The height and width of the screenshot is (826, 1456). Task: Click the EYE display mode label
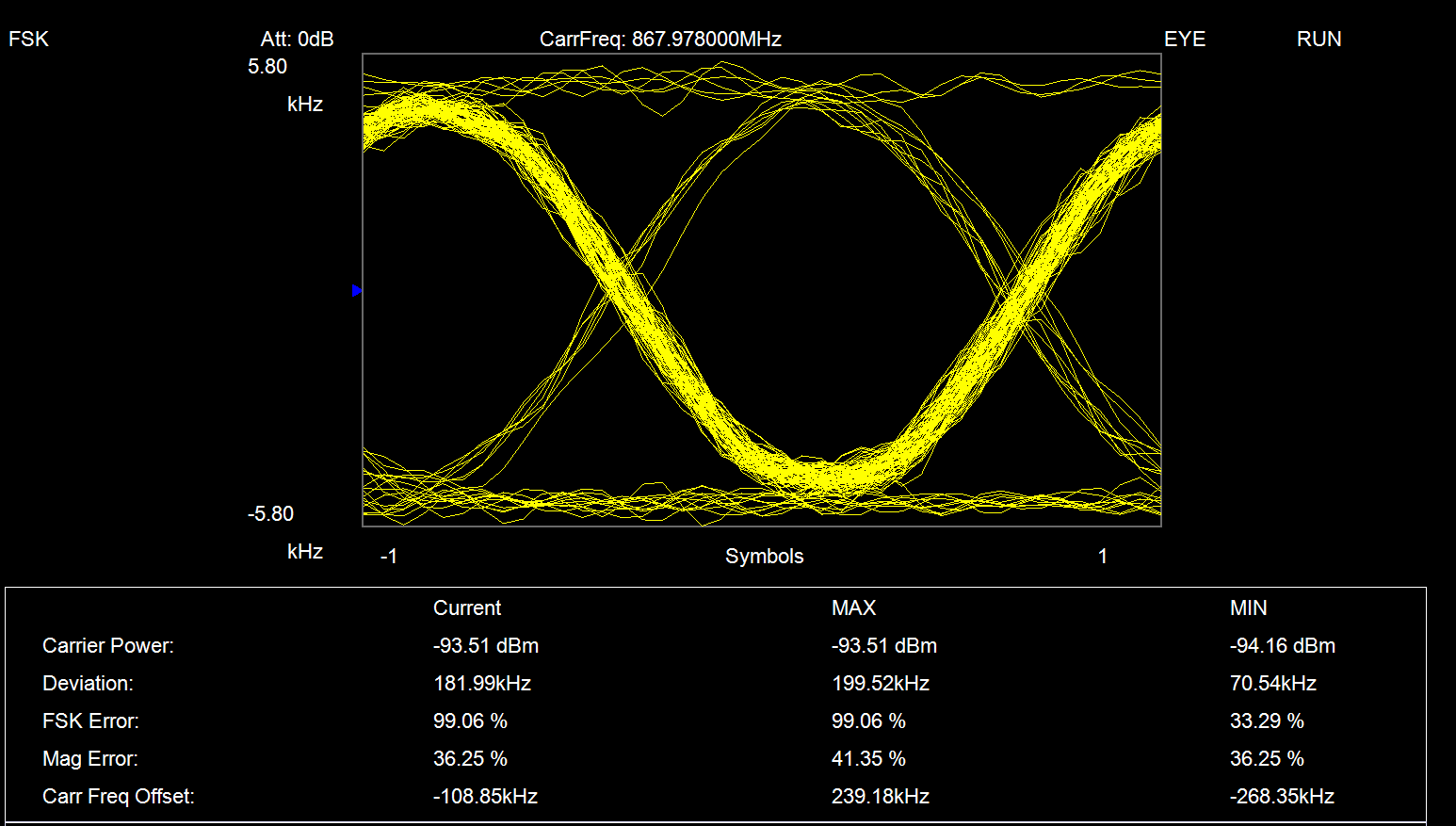(x=1184, y=40)
